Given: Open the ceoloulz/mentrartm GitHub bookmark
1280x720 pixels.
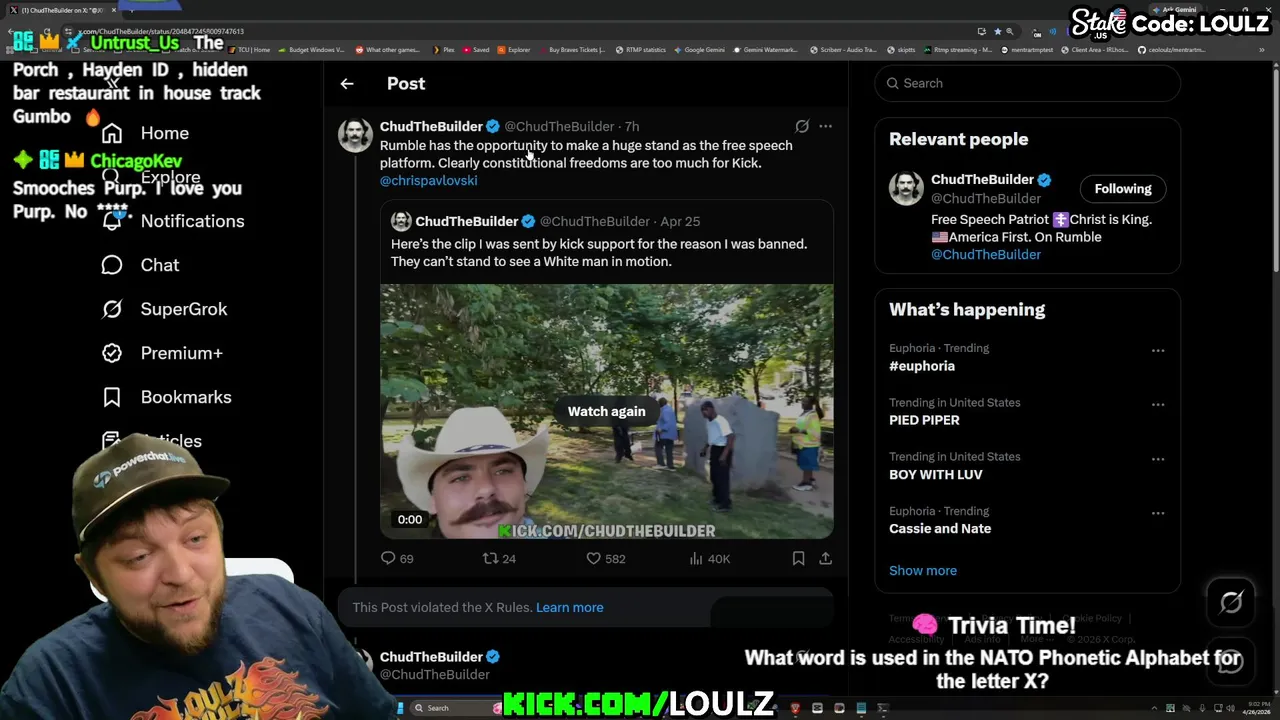Looking at the screenshot, I should pyautogui.click(x=1171, y=50).
